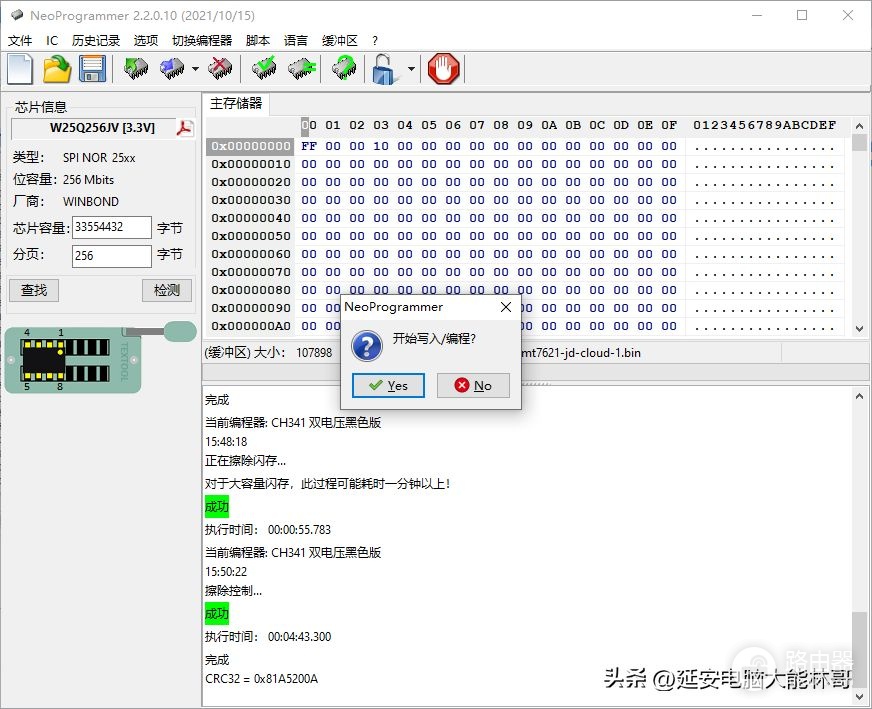Image resolution: width=872 pixels, height=709 pixels.
Task: Click the log panel scroll up arrow
Action: coord(859,396)
